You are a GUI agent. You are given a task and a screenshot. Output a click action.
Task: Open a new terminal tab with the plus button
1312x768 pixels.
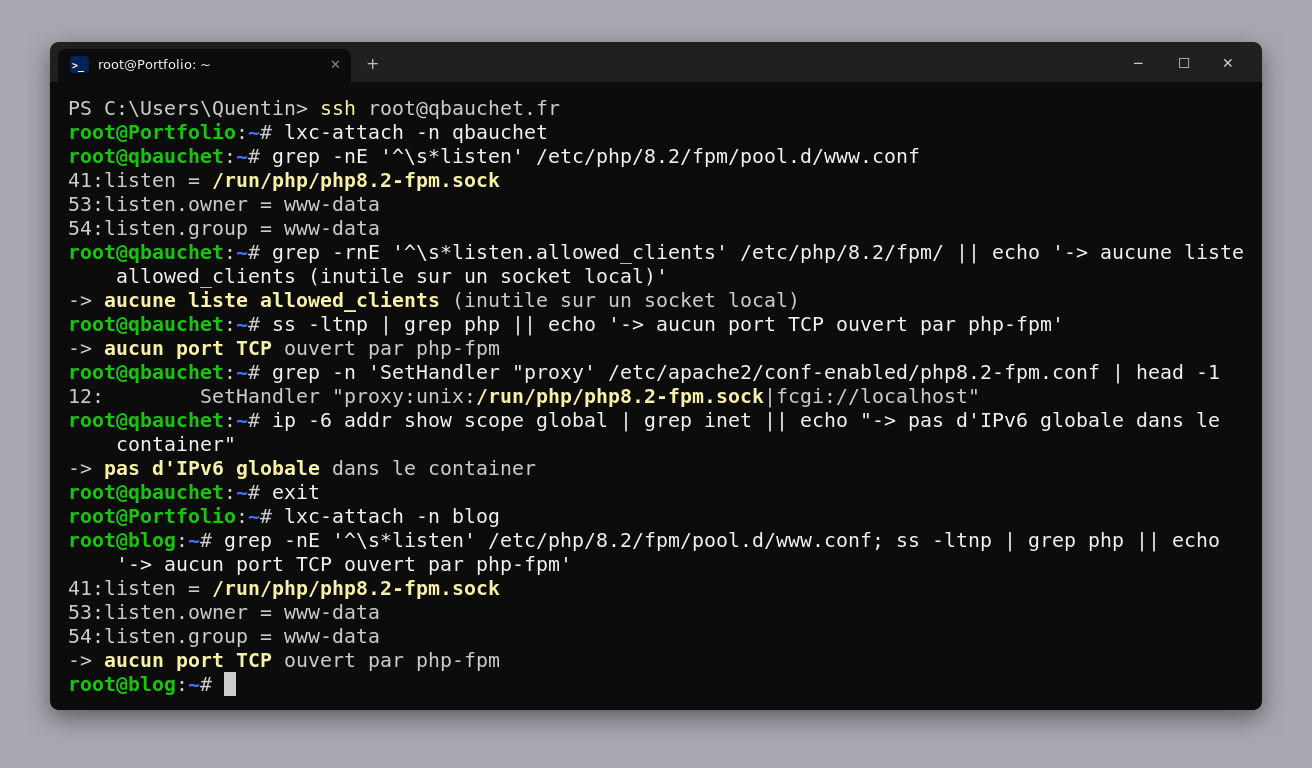tap(373, 64)
